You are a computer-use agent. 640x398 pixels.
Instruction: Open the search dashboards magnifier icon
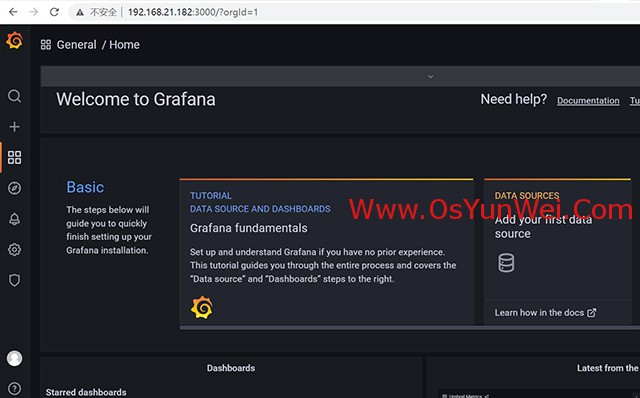14,96
